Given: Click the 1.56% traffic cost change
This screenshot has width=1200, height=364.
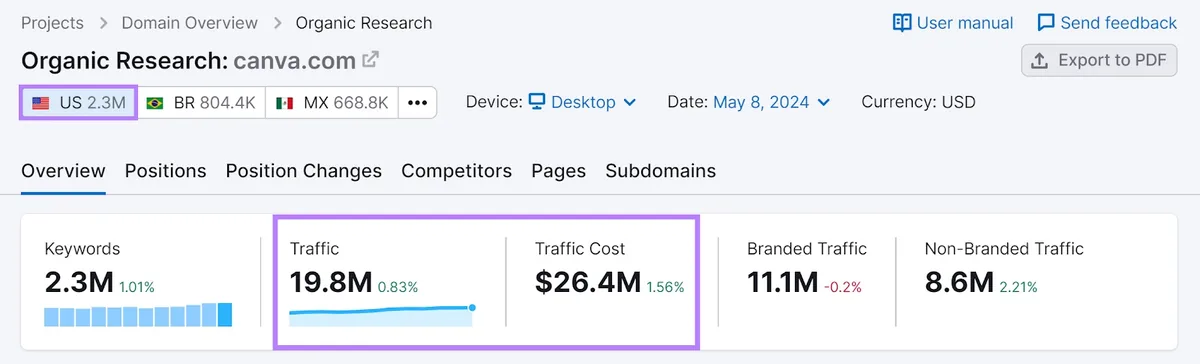Looking at the screenshot, I should pos(666,287).
